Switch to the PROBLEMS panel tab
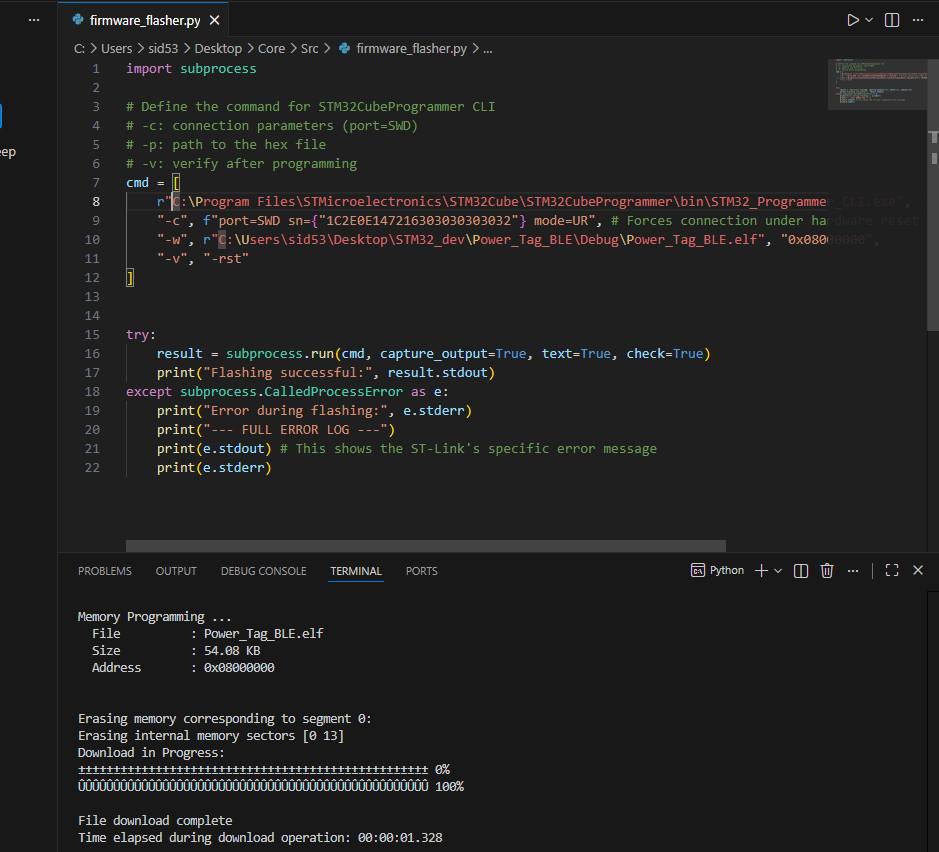939x852 pixels. (105, 571)
